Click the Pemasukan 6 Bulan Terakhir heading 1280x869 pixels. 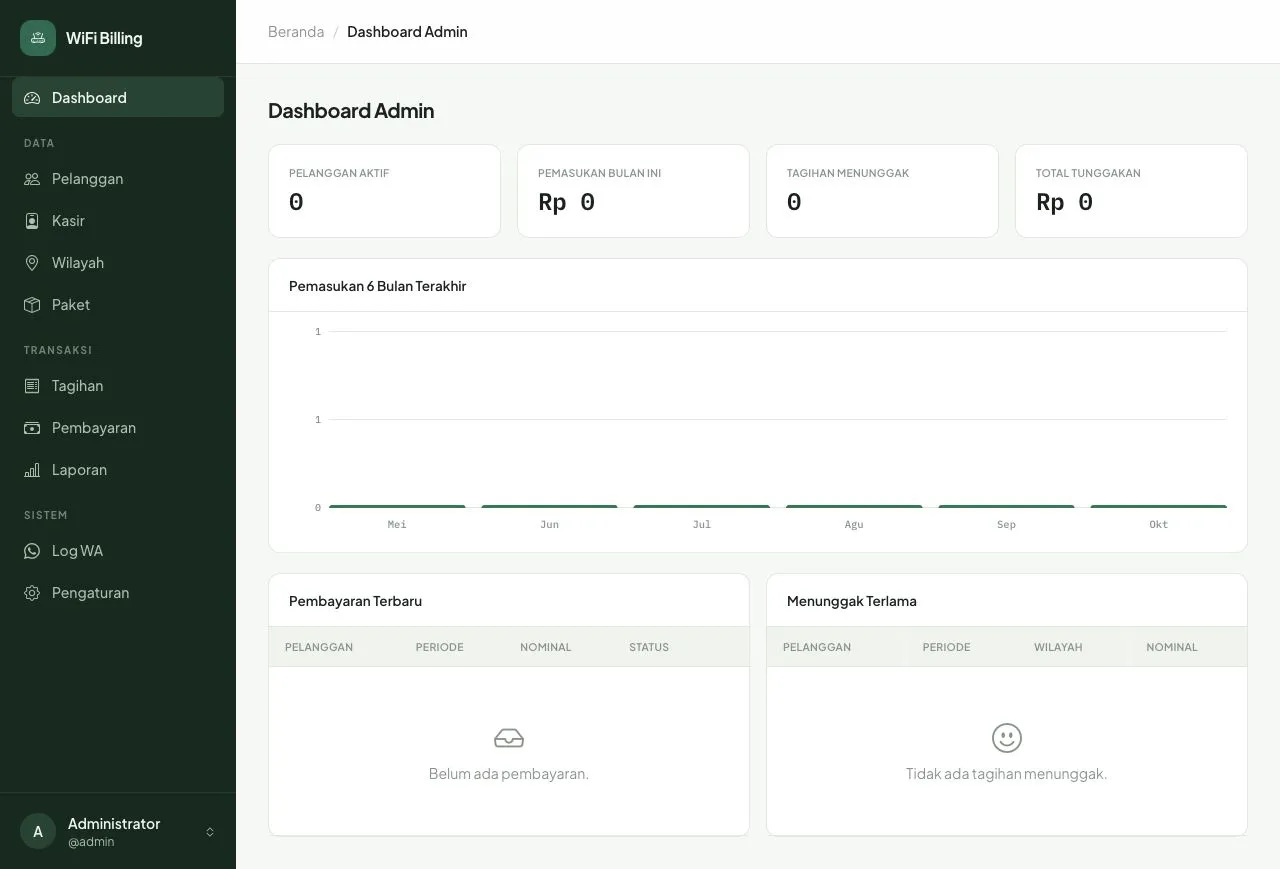(x=378, y=286)
